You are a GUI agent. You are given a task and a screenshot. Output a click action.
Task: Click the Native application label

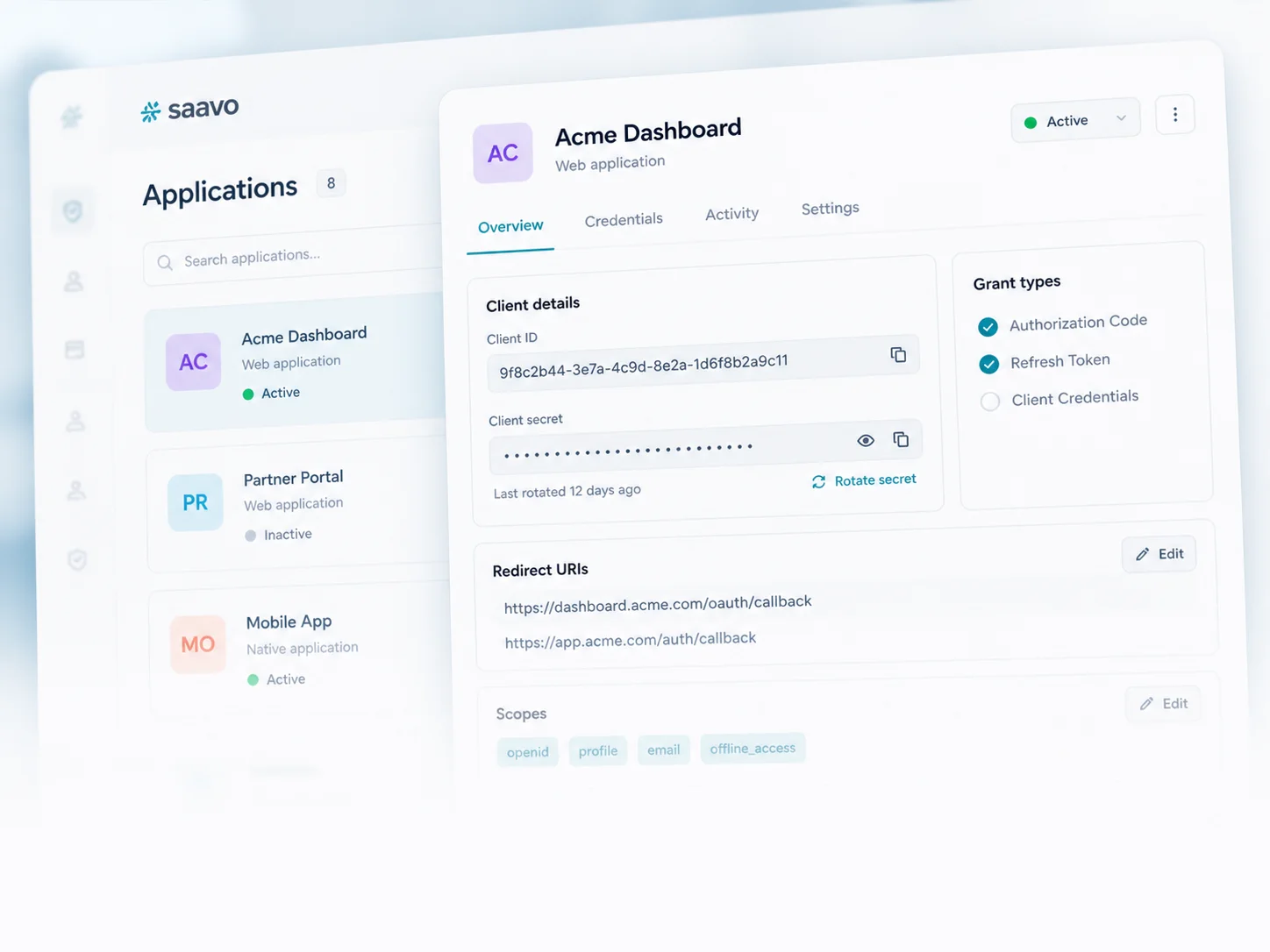[x=302, y=649]
